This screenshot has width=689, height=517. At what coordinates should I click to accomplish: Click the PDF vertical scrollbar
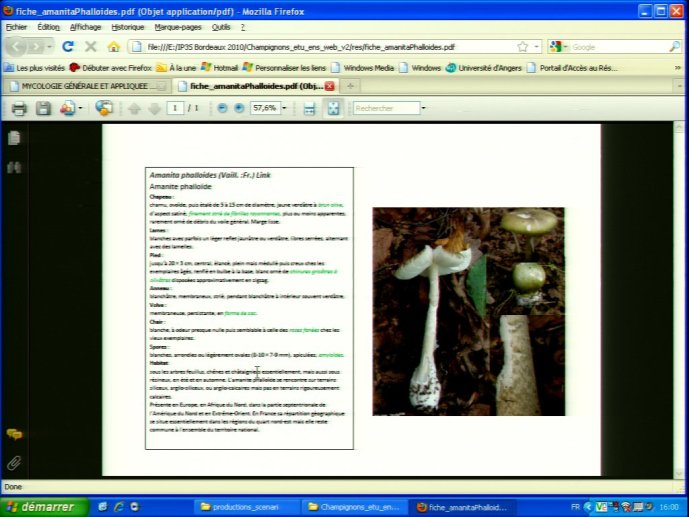(x=678, y=300)
